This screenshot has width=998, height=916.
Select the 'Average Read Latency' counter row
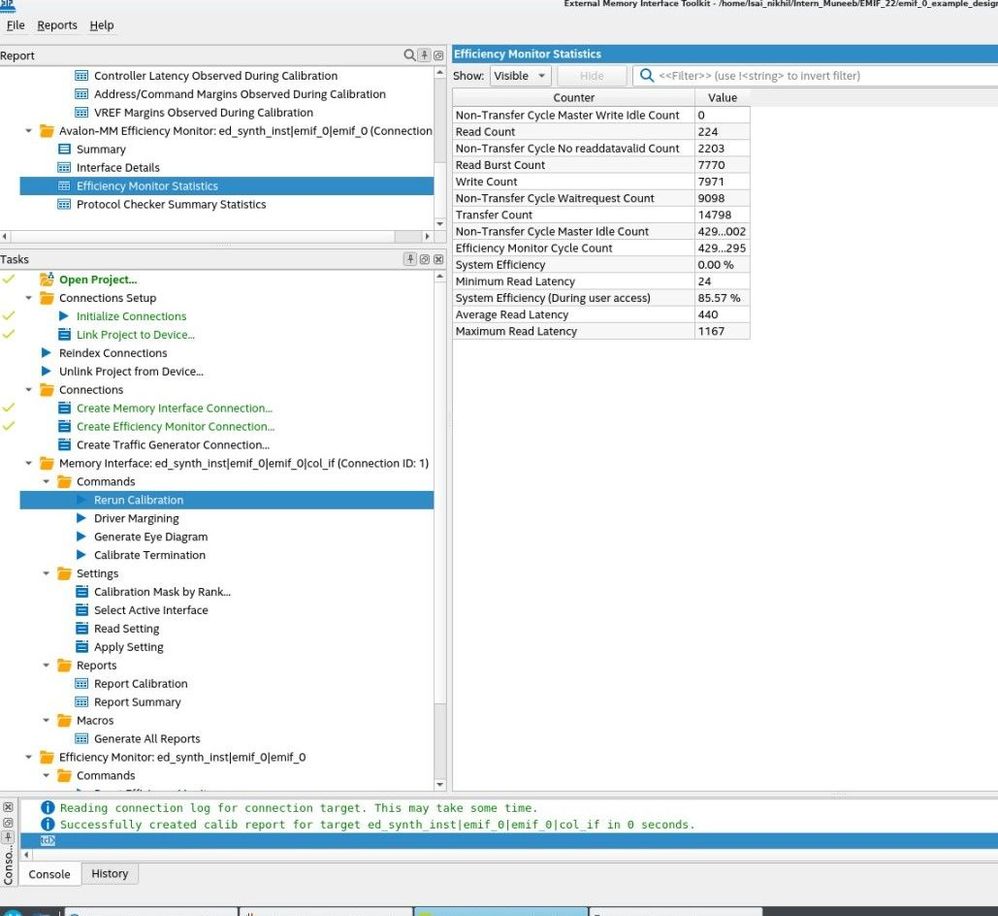(x=601, y=314)
